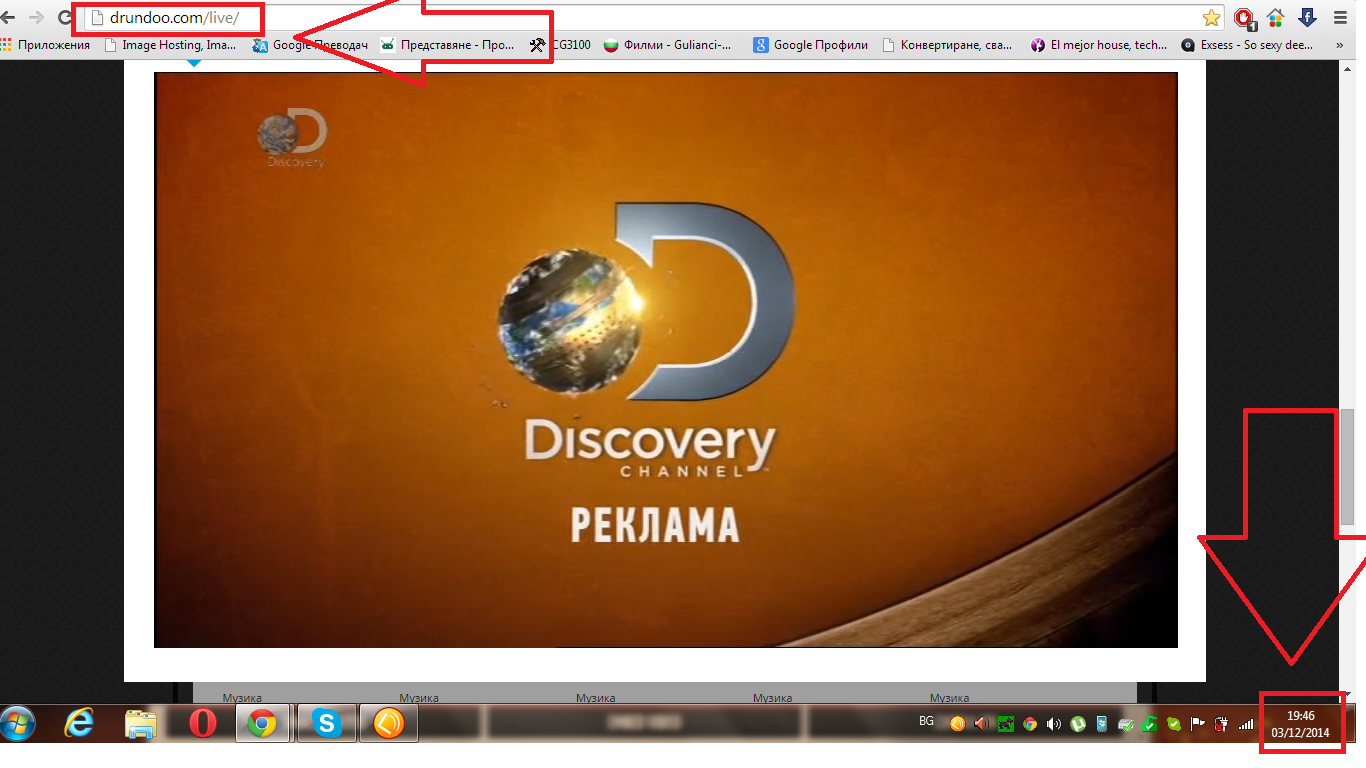This screenshot has width=1366, height=768.
Task: Open the Chrome hamburger menu
Action: point(1341,17)
